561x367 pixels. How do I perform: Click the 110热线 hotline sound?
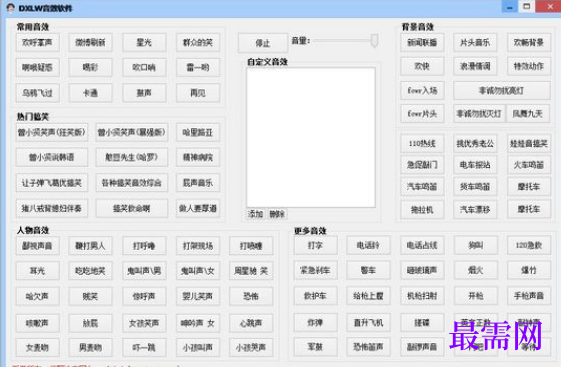point(422,143)
